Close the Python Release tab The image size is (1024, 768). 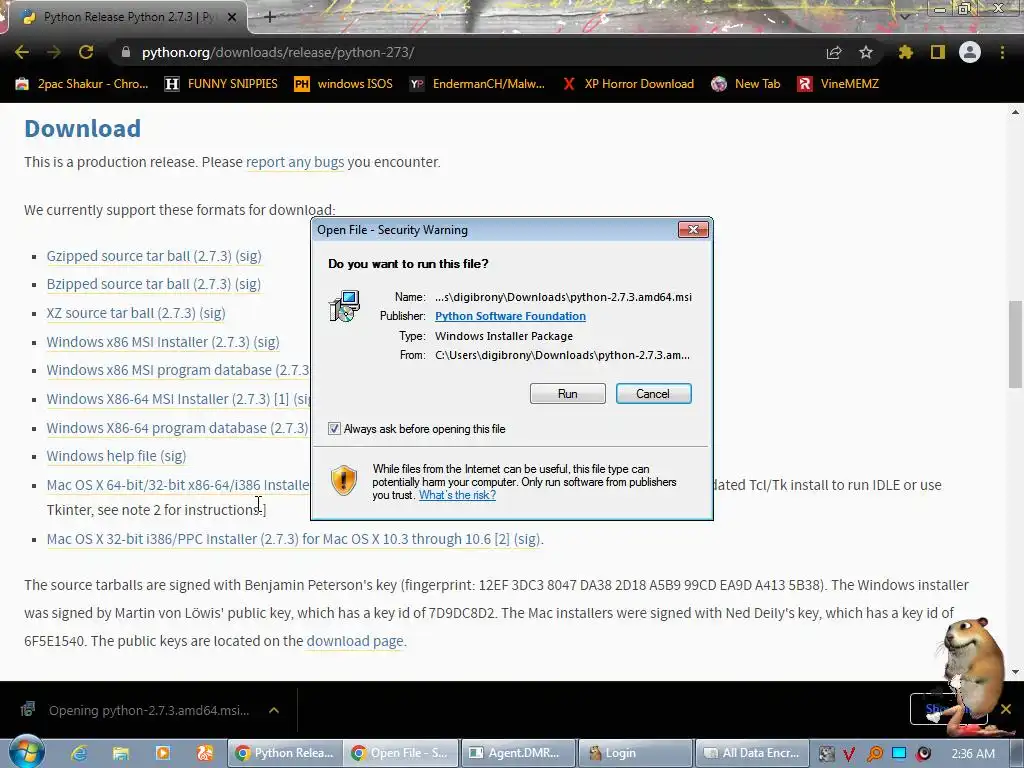[x=232, y=17]
